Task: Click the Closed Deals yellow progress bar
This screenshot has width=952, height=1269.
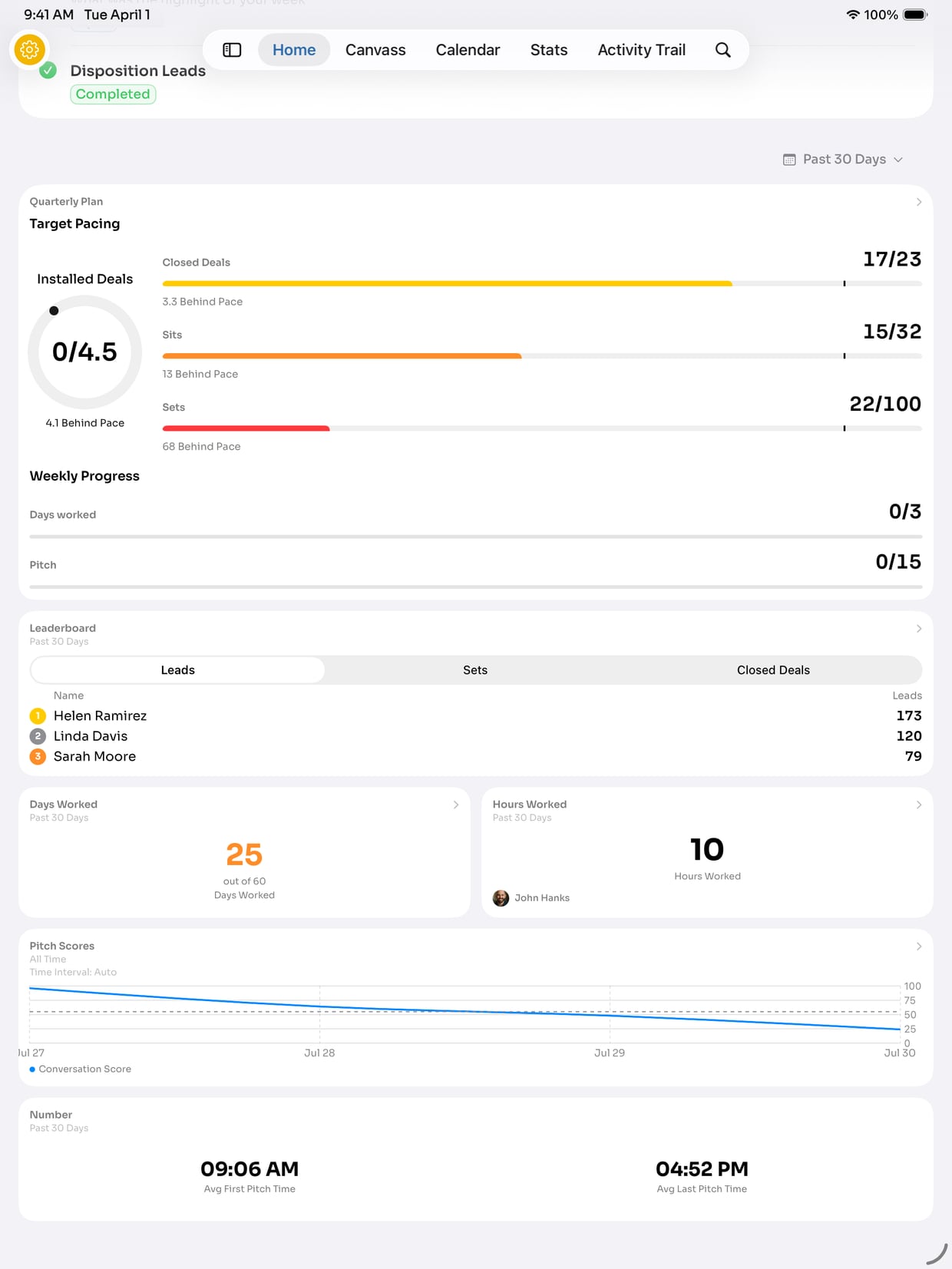Action: pos(541,283)
